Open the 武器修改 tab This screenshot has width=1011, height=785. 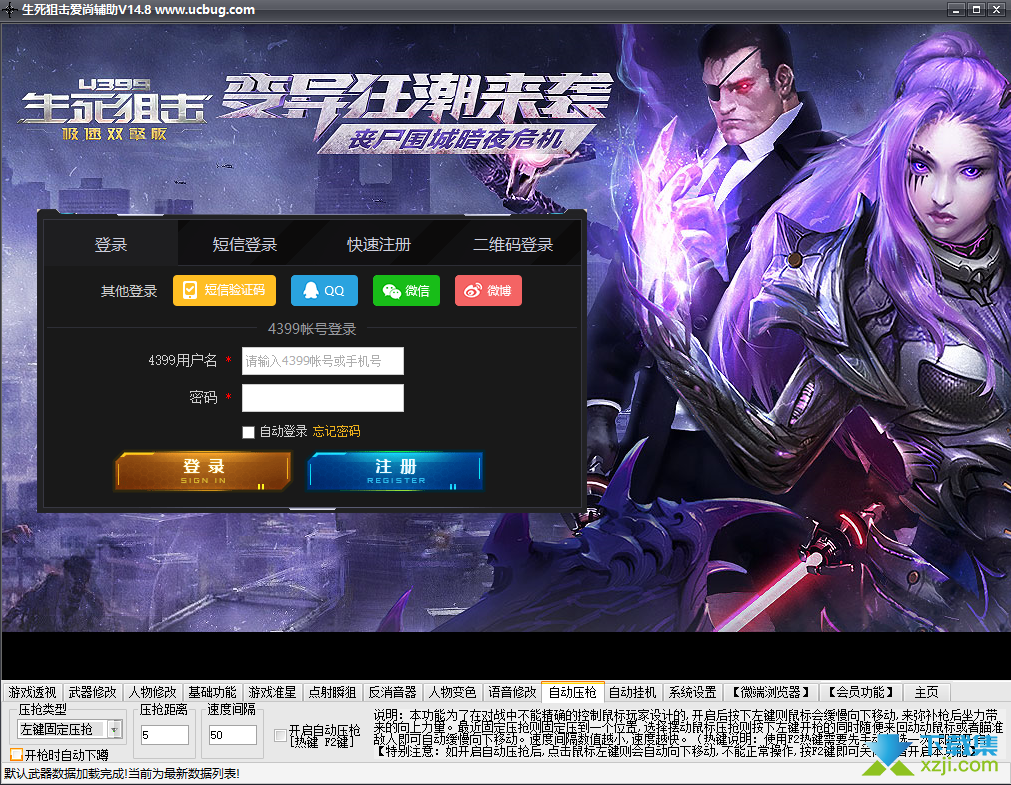pos(92,692)
